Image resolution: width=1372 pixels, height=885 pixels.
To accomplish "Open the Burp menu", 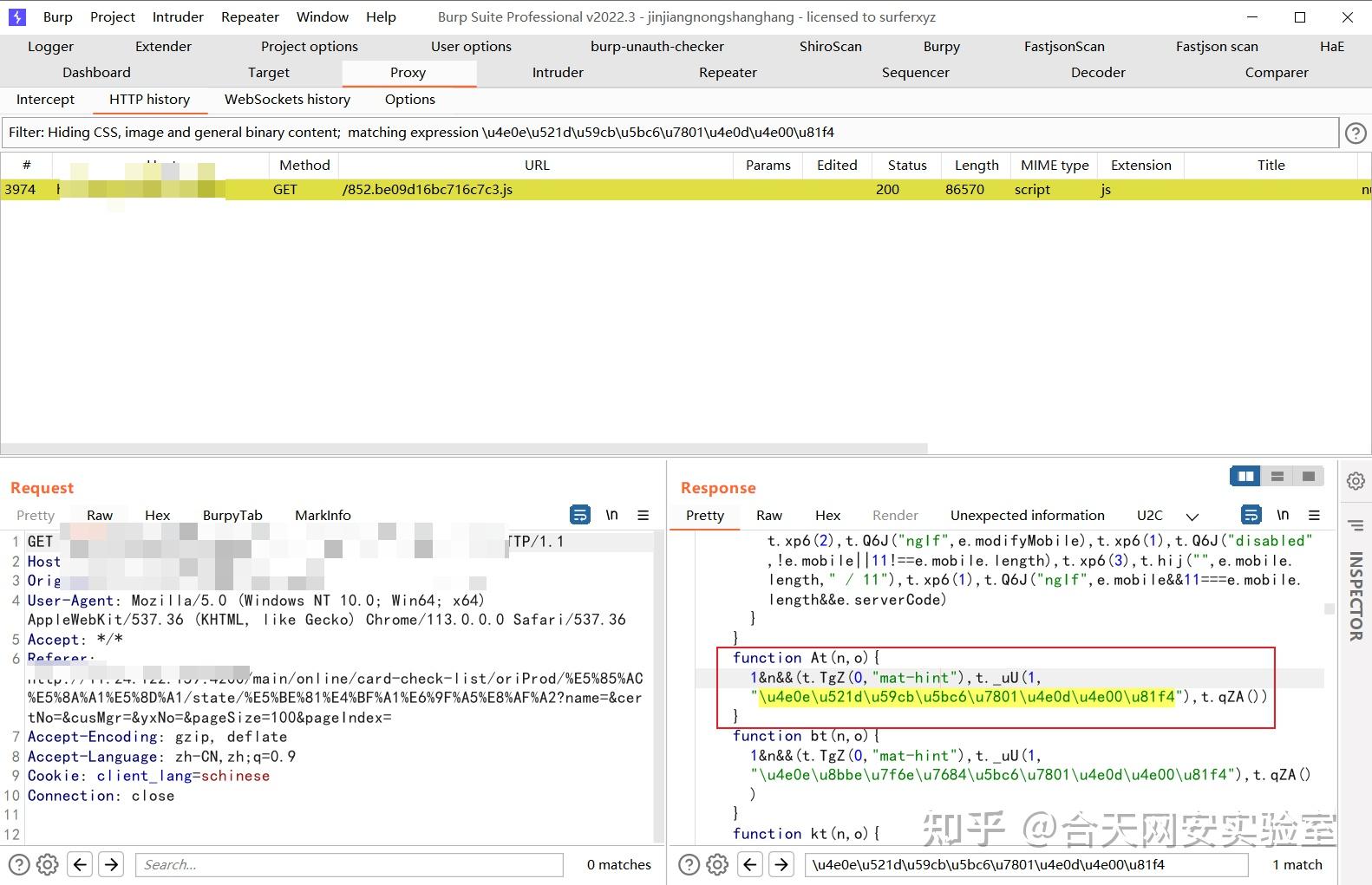I will [x=58, y=16].
